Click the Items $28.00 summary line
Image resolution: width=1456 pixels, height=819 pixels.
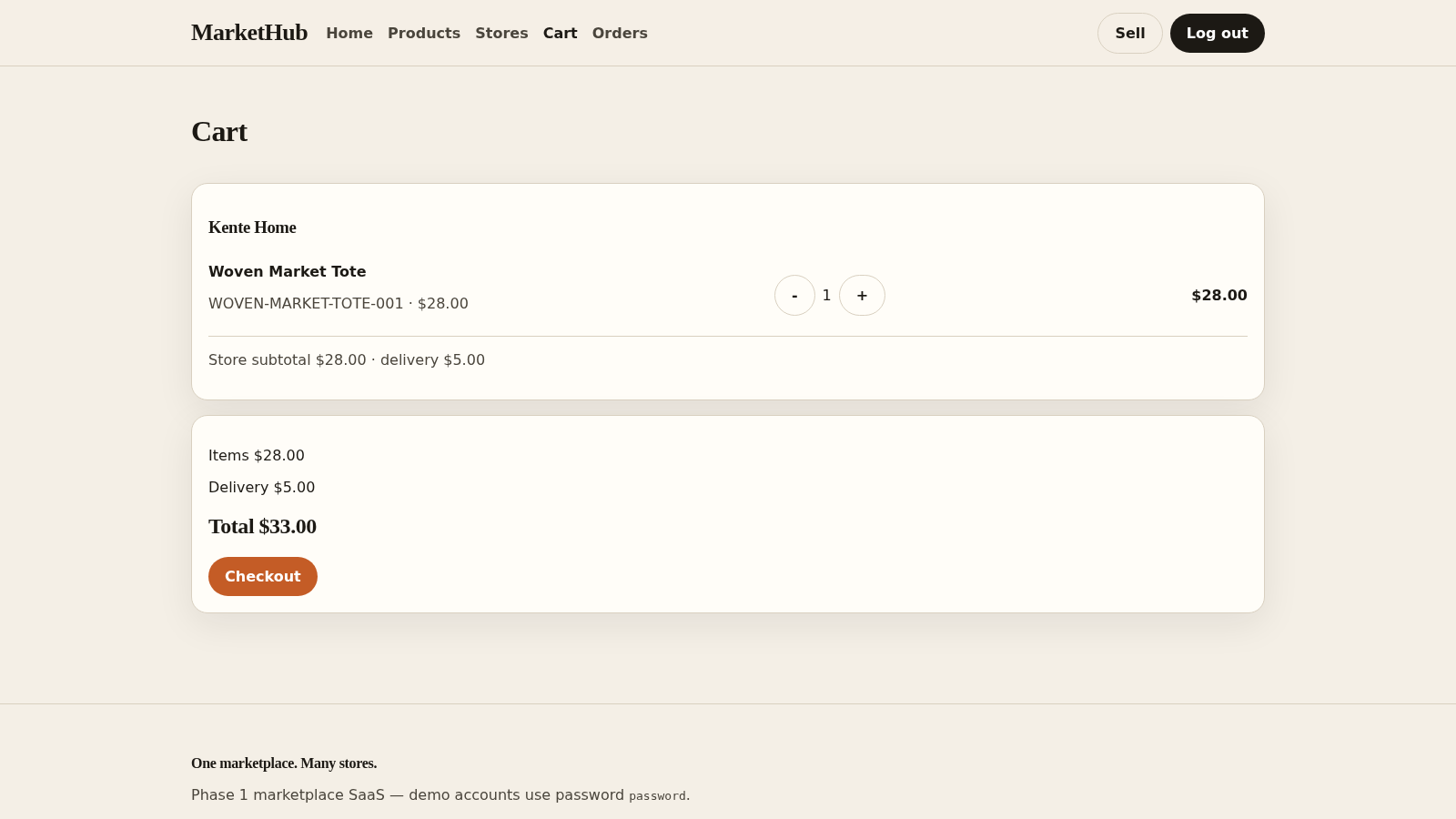tap(257, 455)
